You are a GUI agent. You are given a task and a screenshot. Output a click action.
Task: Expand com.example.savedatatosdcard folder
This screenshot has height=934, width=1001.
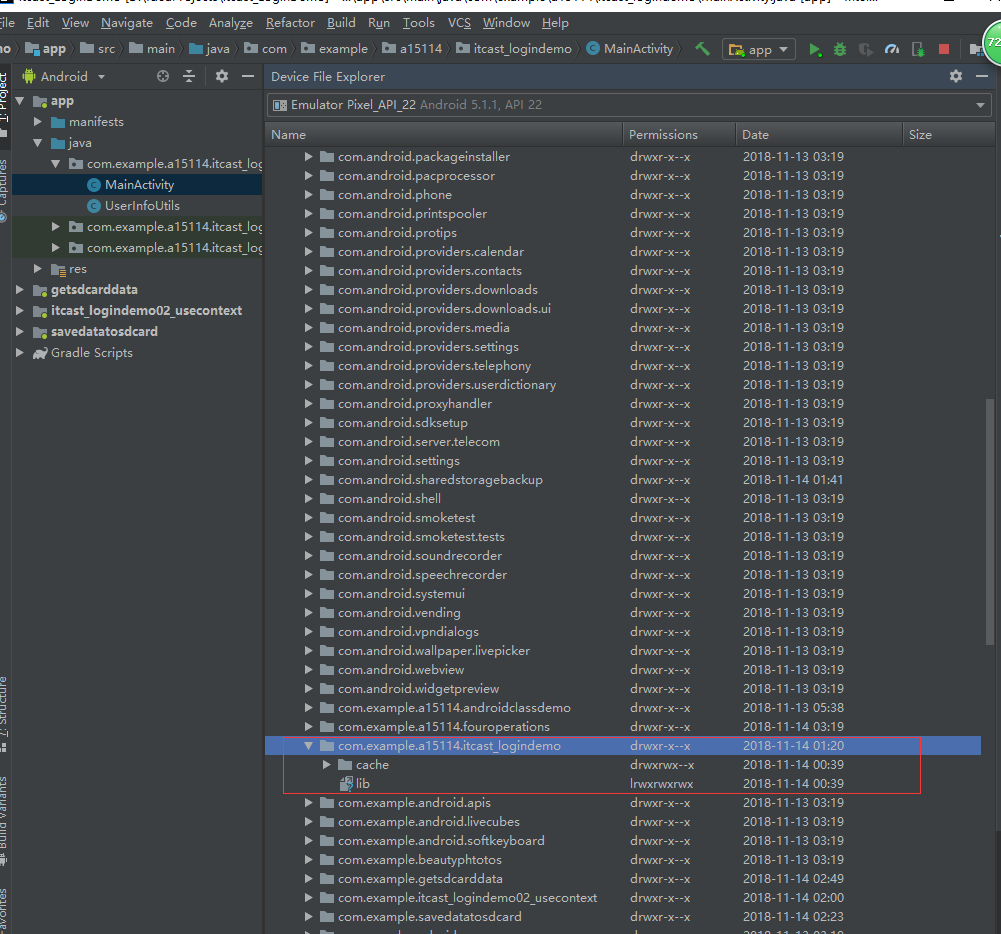(x=308, y=916)
